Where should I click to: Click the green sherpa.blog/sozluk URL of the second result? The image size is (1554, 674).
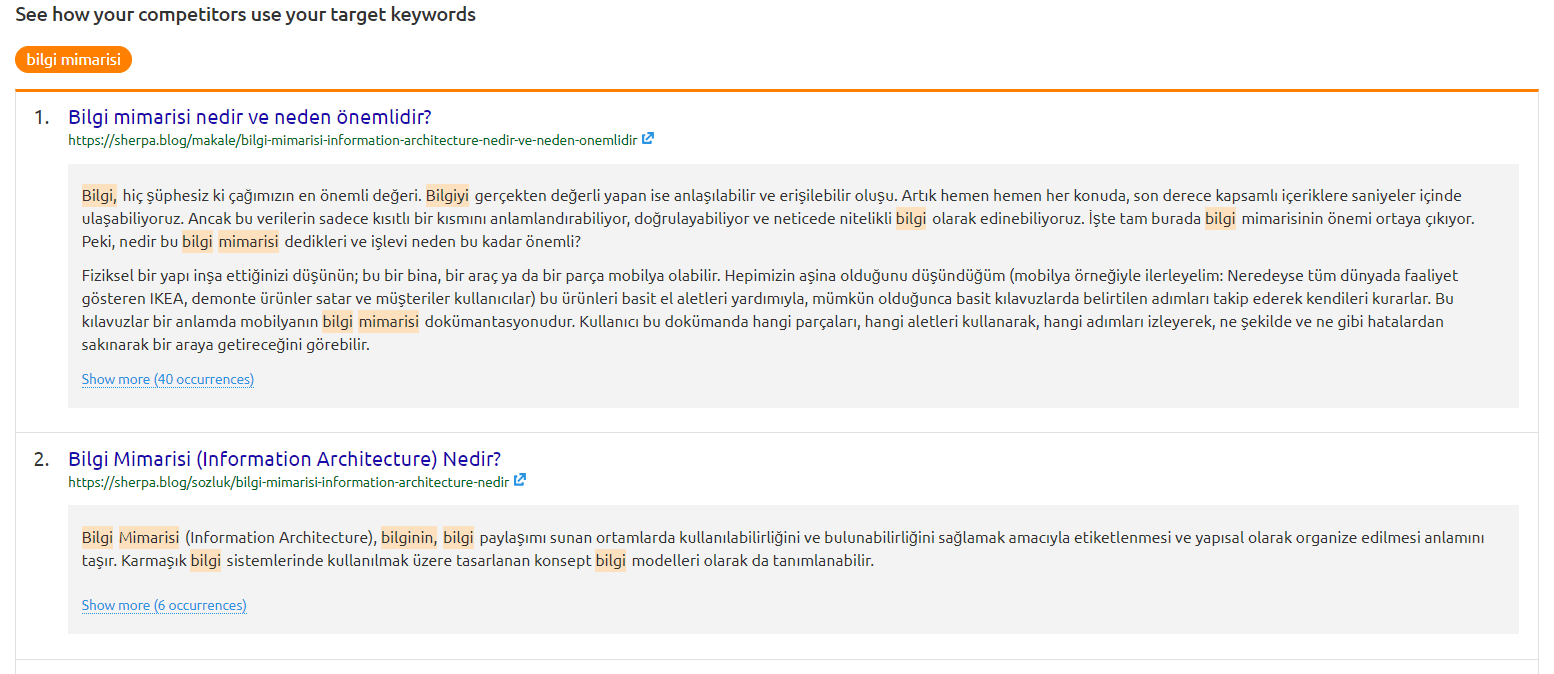pos(288,482)
